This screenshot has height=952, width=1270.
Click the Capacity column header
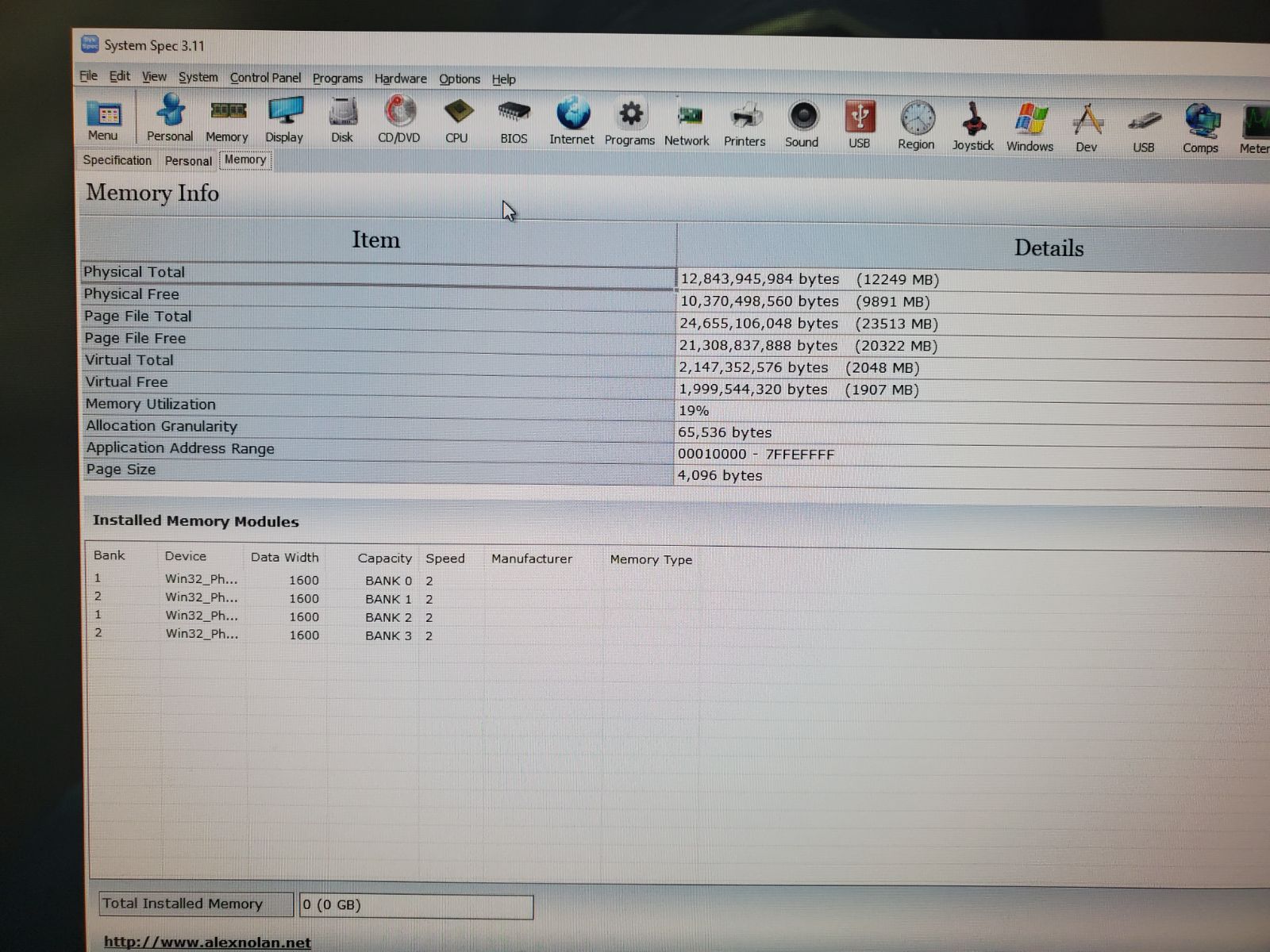pos(385,559)
